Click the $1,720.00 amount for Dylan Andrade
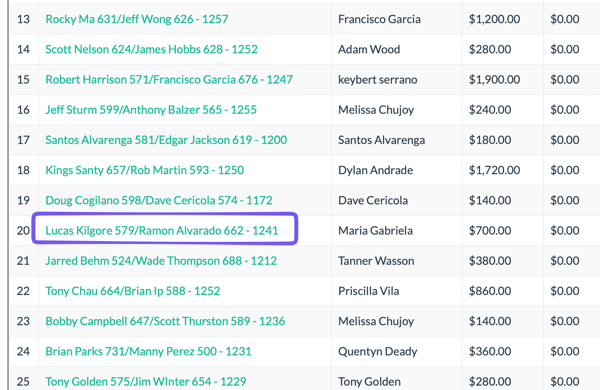The image size is (600, 390). 494,170
